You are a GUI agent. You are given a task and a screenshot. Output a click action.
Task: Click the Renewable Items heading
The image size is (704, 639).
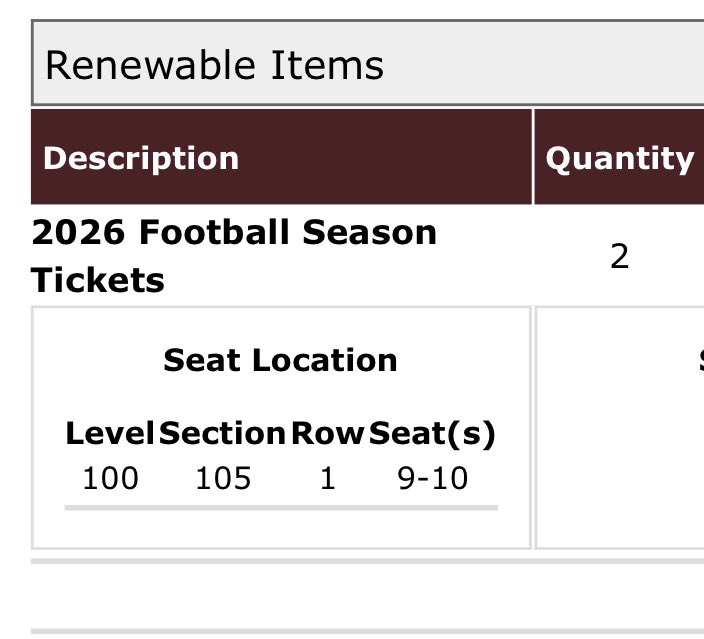(214, 66)
